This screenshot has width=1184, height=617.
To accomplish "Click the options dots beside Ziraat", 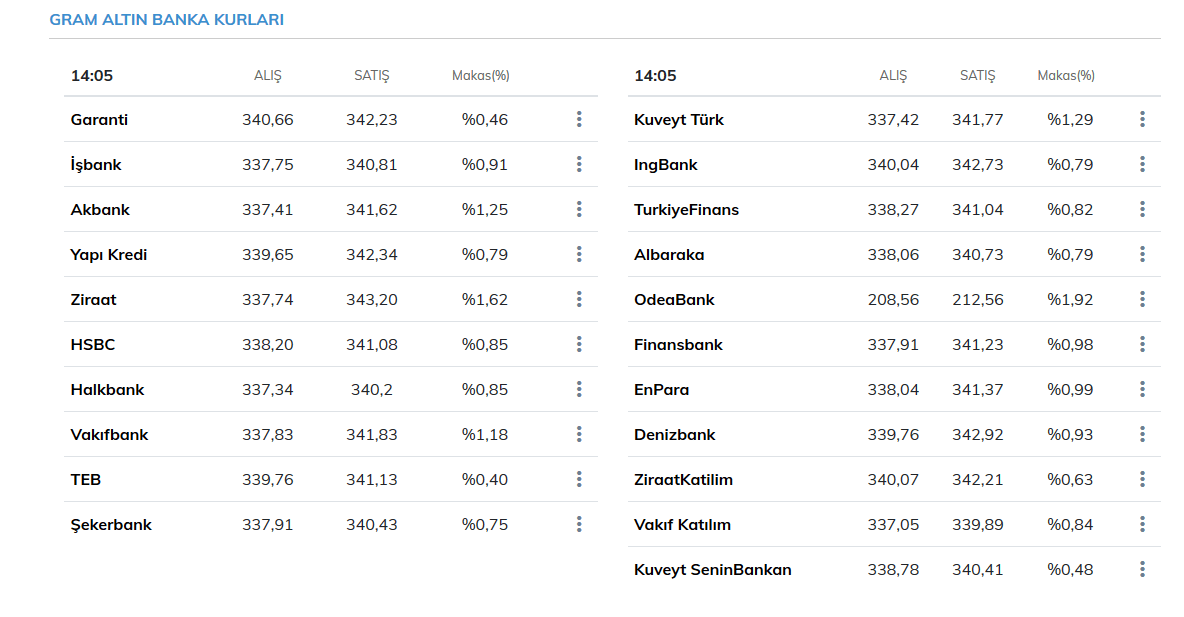I will 579,299.
